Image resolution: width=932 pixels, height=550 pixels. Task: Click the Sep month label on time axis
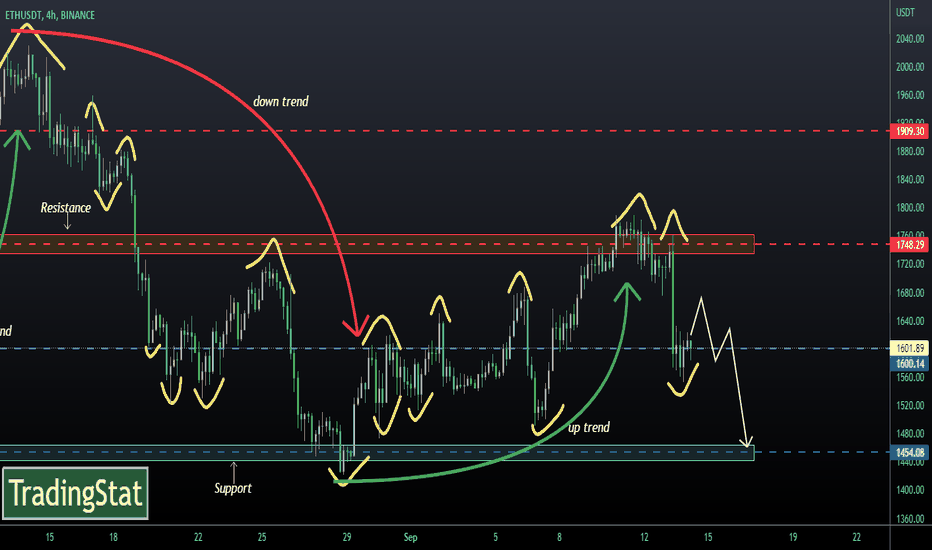pyautogui.click(x=410, y=537)
